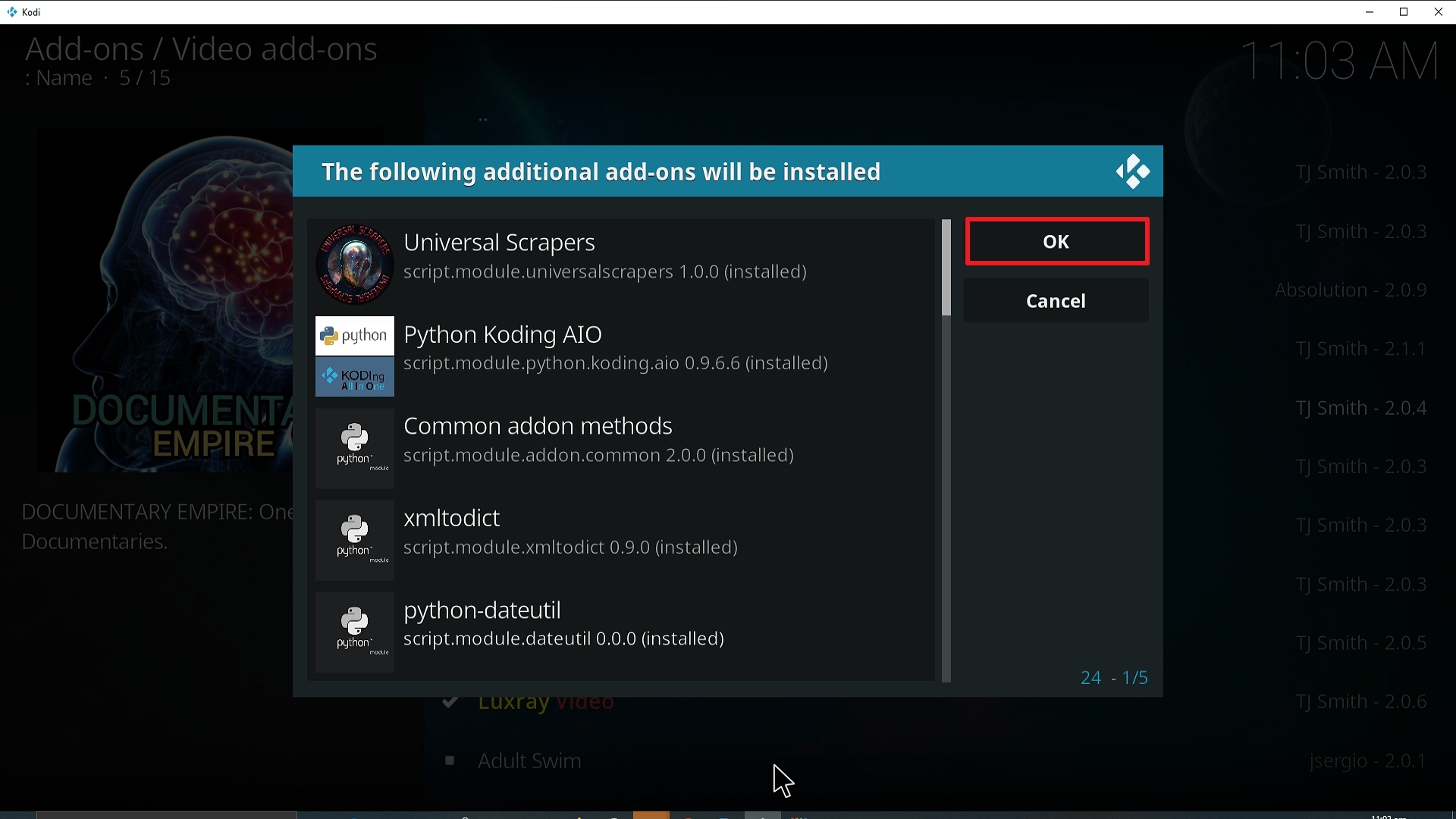Click the 'jsergio - 2.0.1' version label
Viewport: 1456px width, 819px height.
pos(1369,761)
